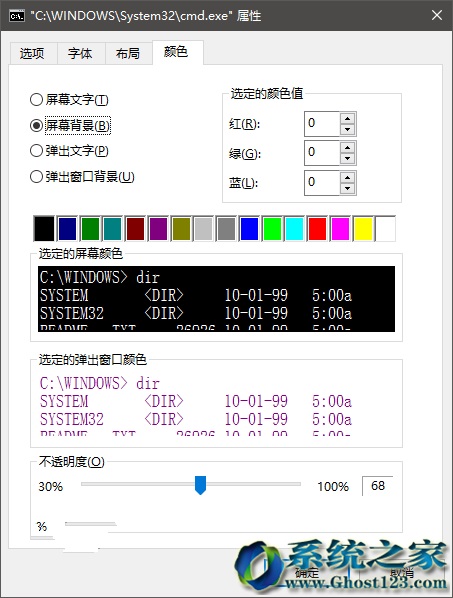Pick the dark blue color swatch

tap(67, 228)
